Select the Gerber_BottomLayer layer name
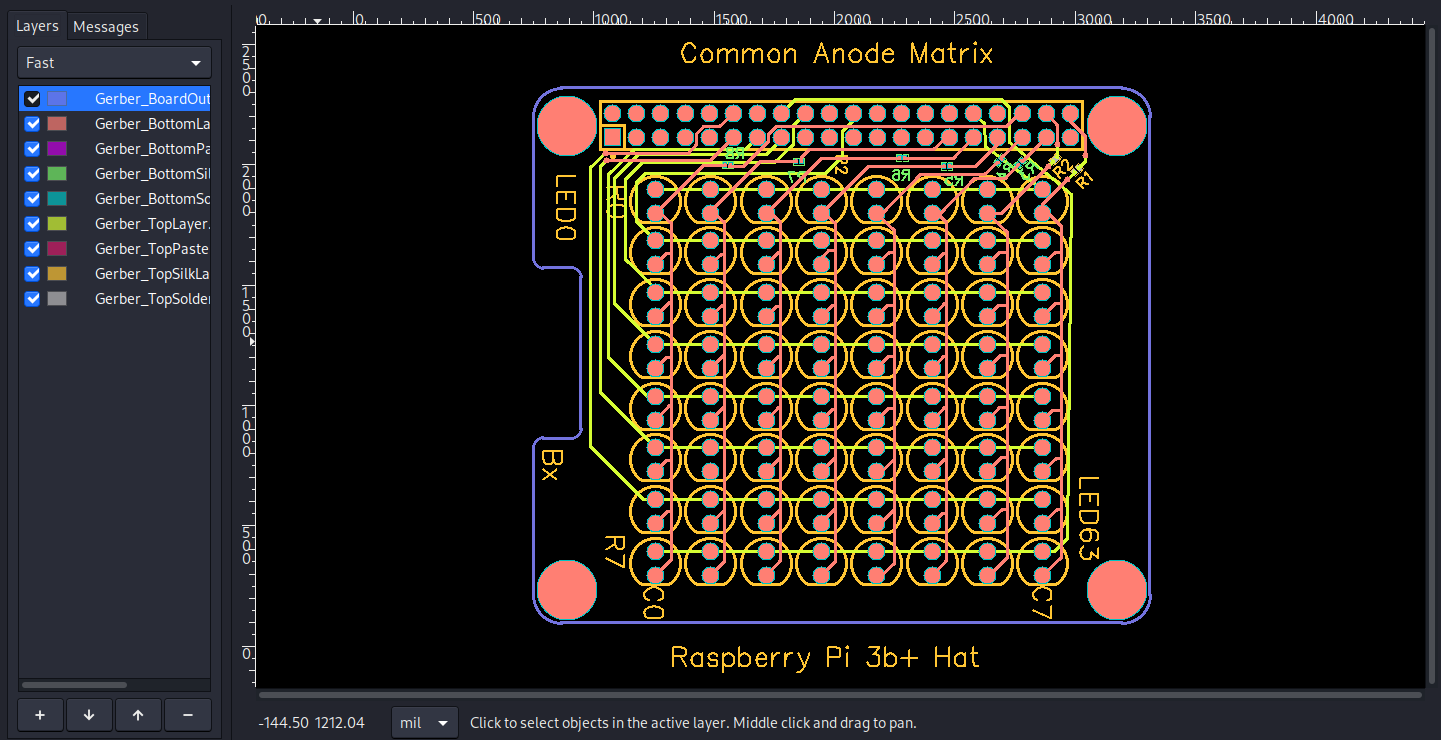Screen dimensions: 1441x740 point(152,124)
